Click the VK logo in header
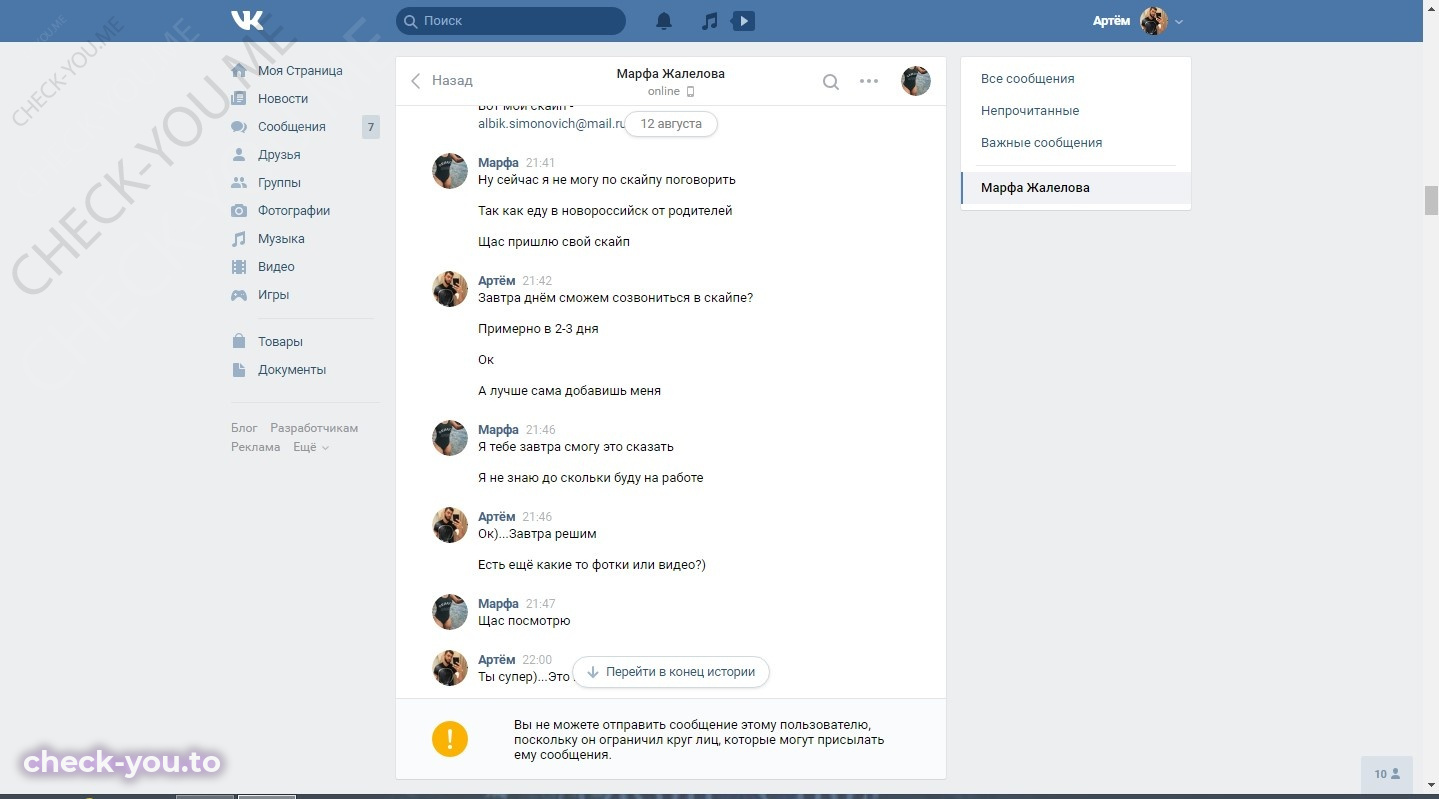The height and width of the screenshot is (799, 1439). pos(247,20)
